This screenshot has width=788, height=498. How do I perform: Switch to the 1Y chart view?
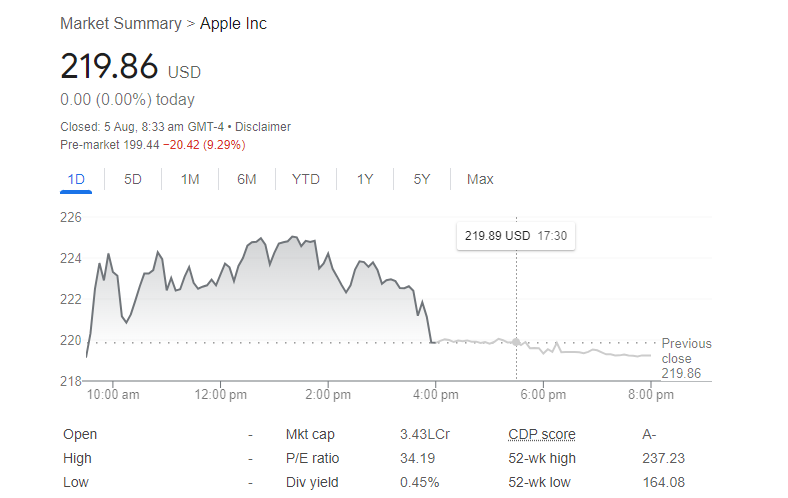coord(365,179)
